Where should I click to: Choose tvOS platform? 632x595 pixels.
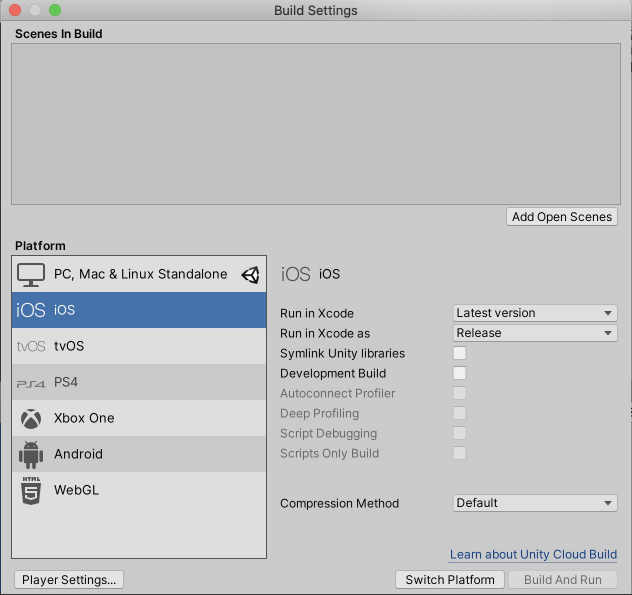pyautogui.click(x=139, y=346)
